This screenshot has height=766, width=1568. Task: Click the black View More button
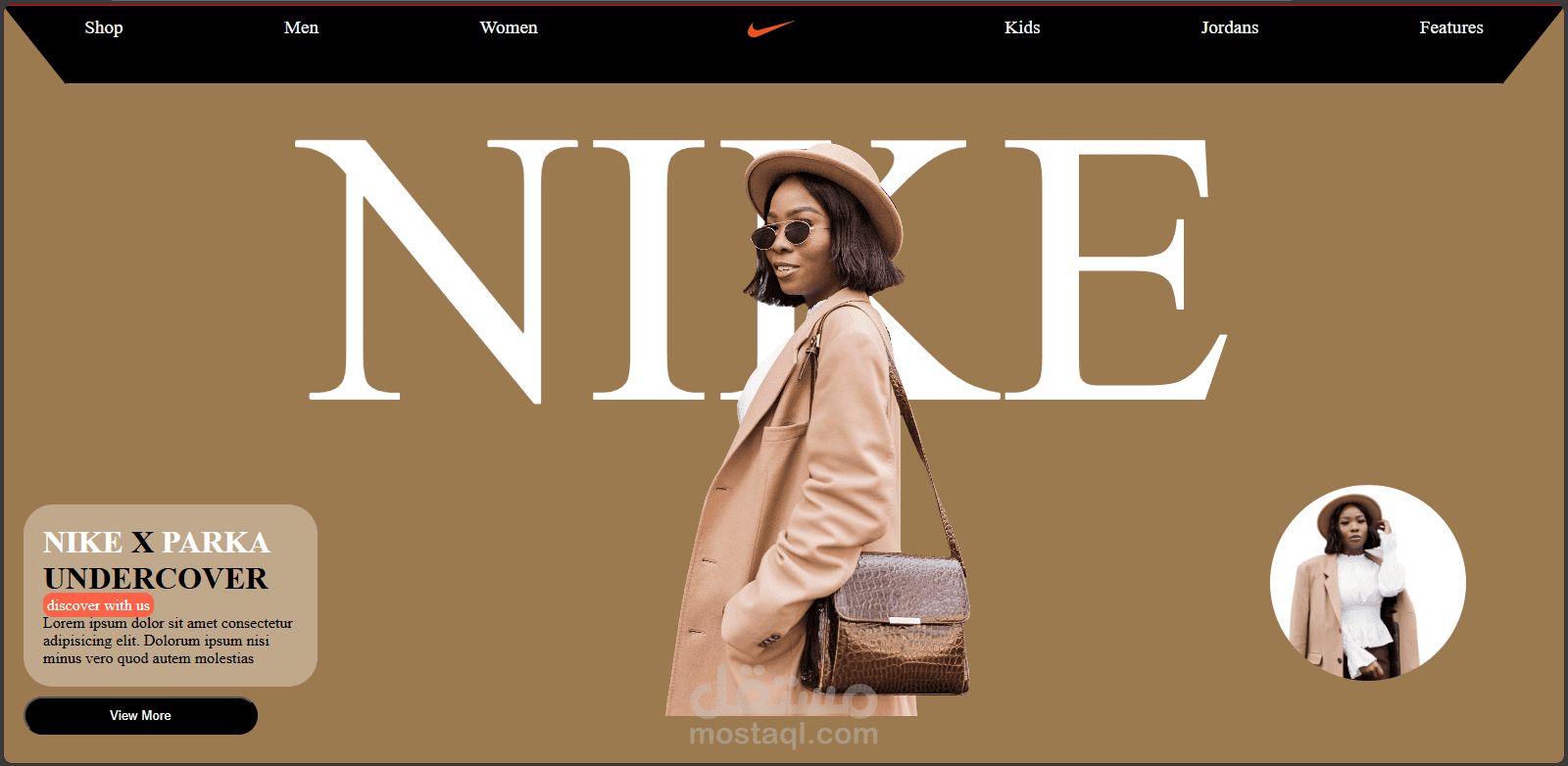tap(141, 716)
